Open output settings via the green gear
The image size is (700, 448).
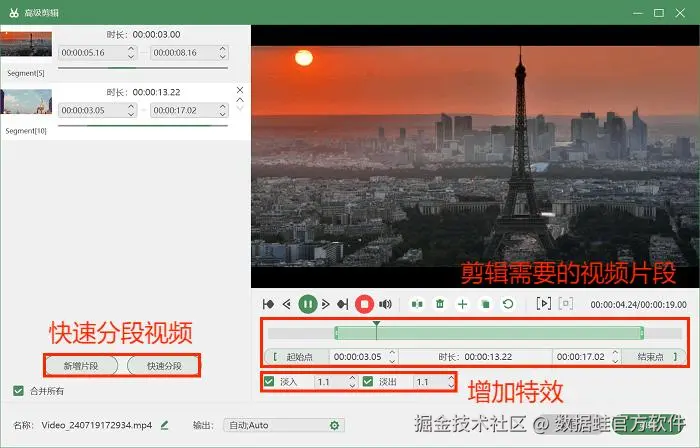click(x=334, y=425)
